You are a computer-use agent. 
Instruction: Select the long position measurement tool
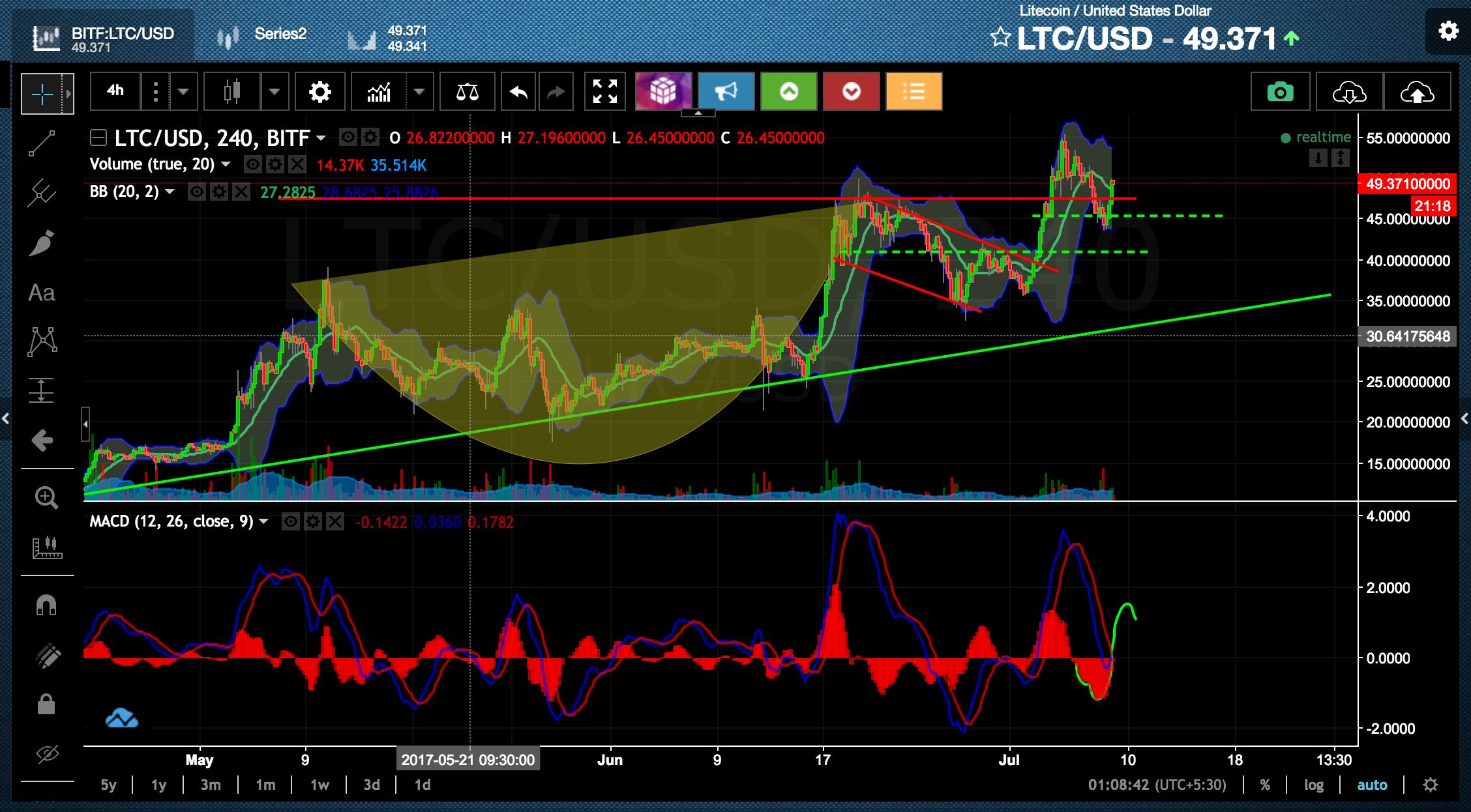click(42, 391)
